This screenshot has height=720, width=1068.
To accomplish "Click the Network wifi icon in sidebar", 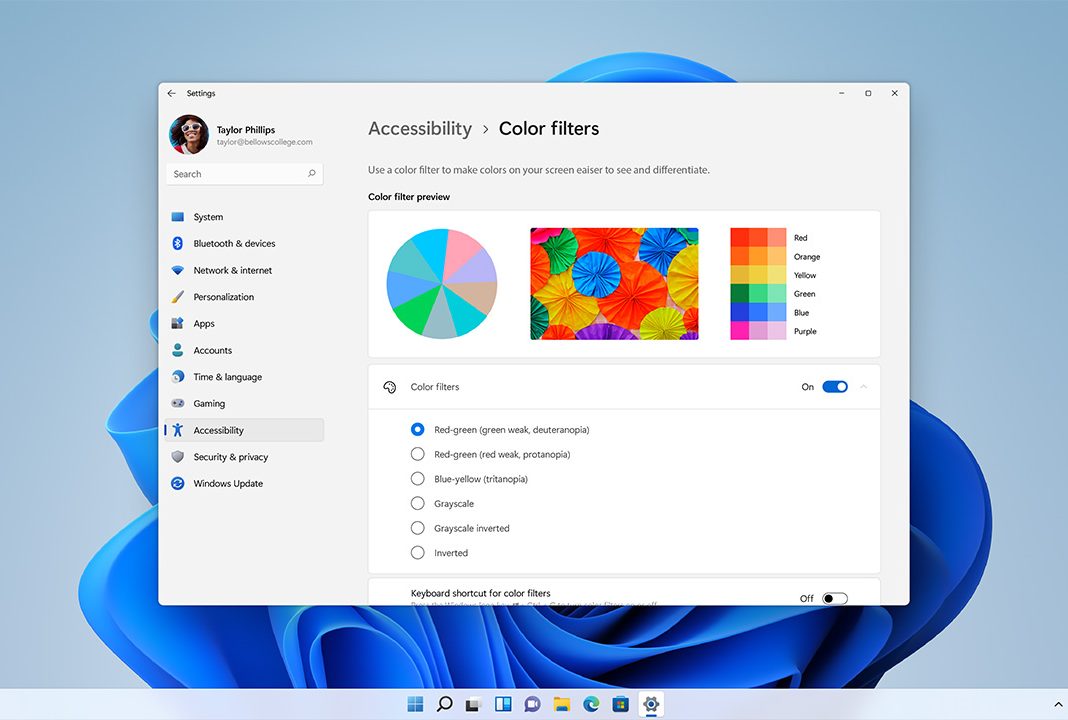I will pyautogui.click(x=178, y=270).
